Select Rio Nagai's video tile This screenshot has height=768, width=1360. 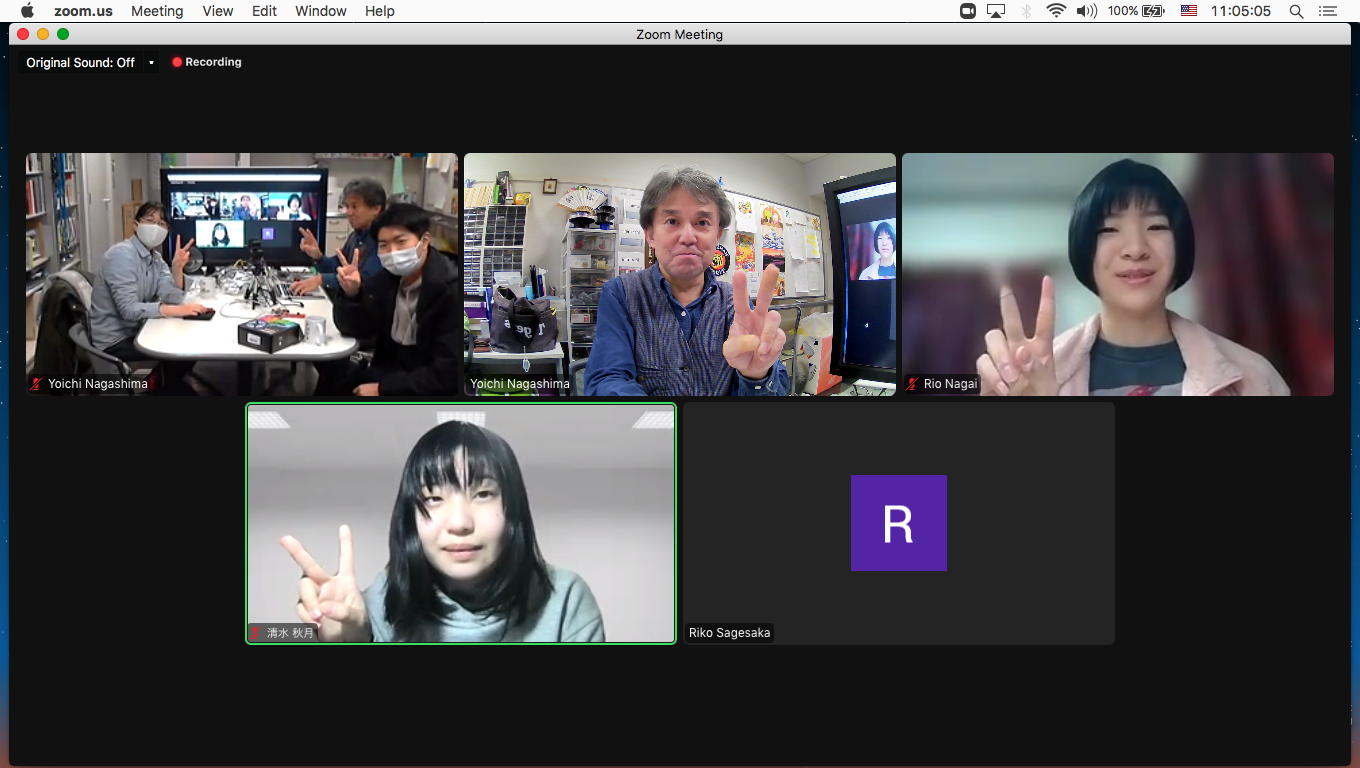[x=1118, y=274]
